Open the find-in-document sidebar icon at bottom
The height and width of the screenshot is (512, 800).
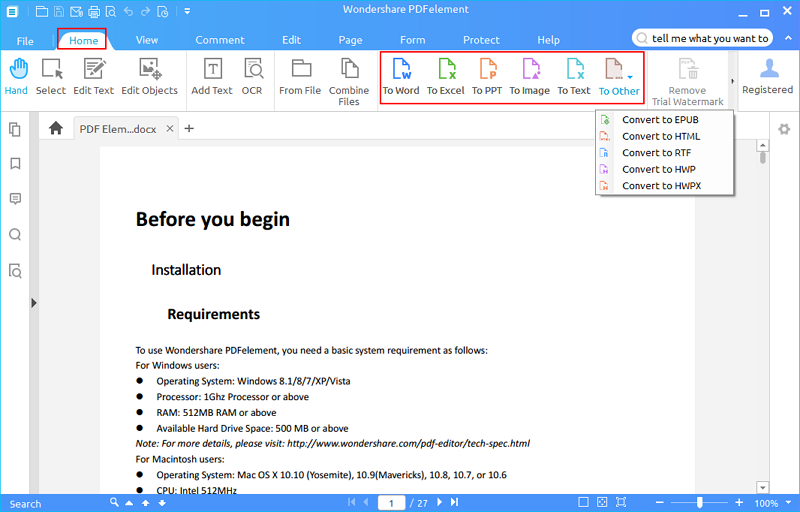15,271
